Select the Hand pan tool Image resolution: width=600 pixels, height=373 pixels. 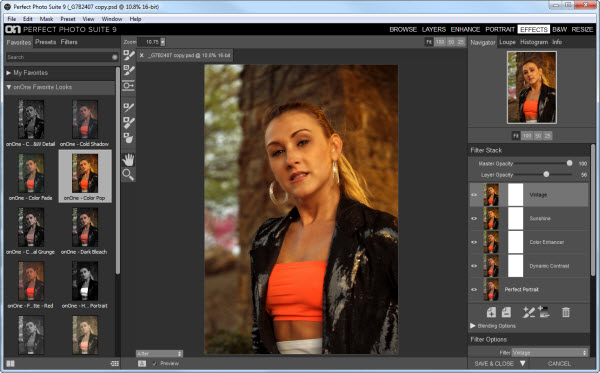(x=129, y=160)
